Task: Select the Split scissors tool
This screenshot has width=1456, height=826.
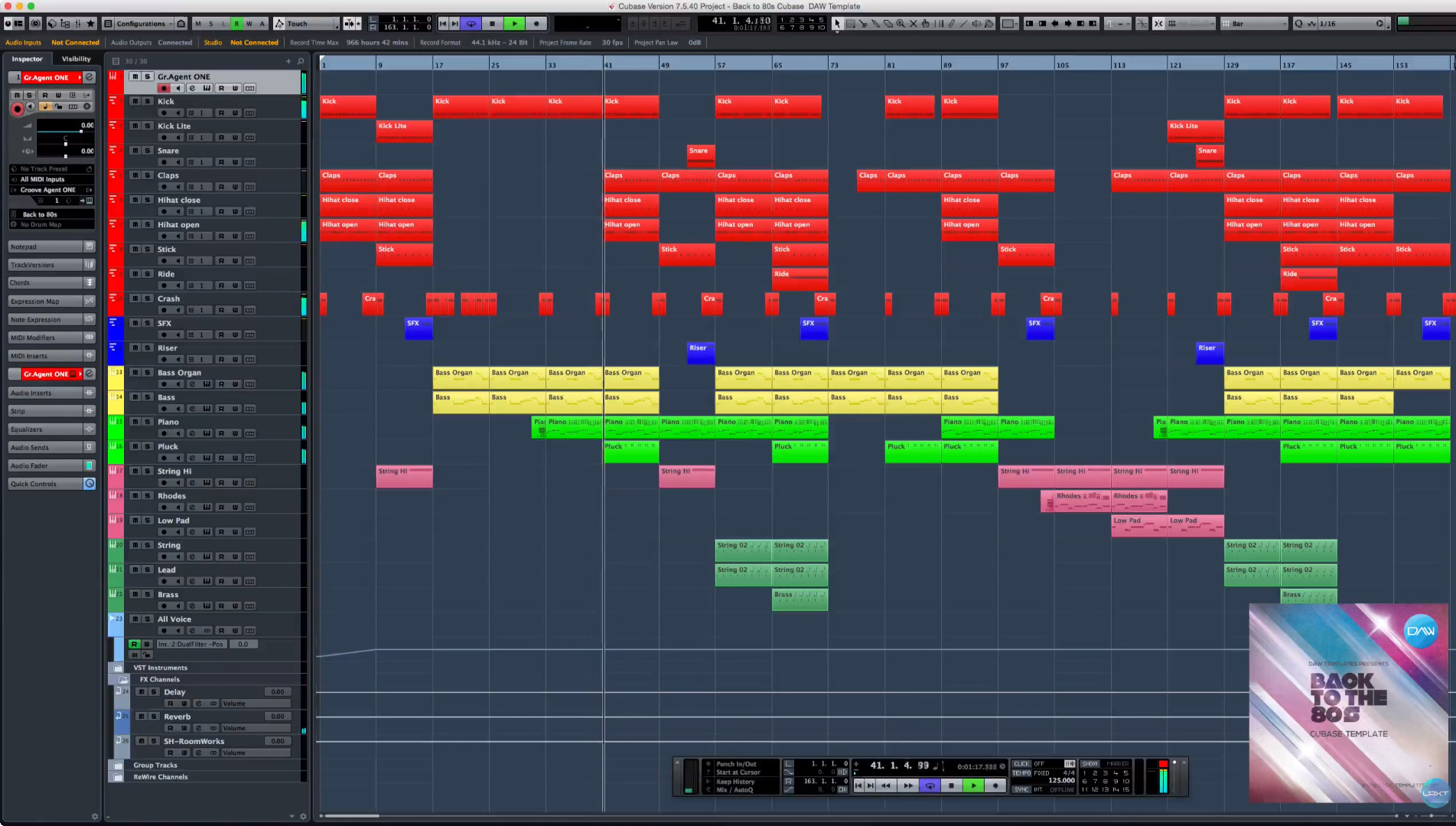Action: [863, 24]
